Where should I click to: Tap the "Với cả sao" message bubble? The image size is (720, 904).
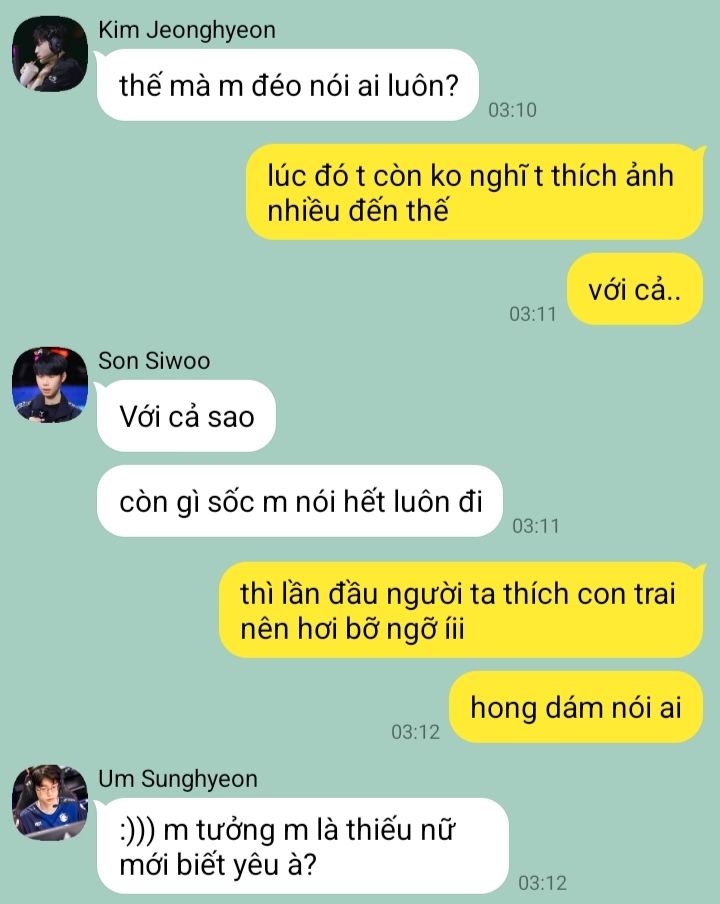(x=186, y=416)
